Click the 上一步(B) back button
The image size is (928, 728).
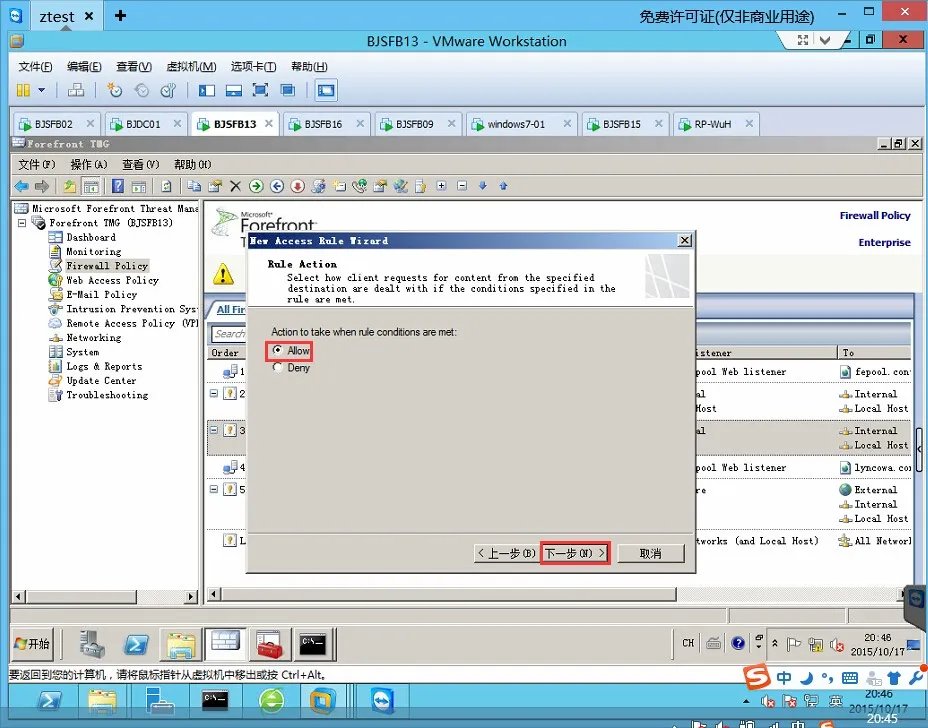pyautogui.click(x=506, y=553)
